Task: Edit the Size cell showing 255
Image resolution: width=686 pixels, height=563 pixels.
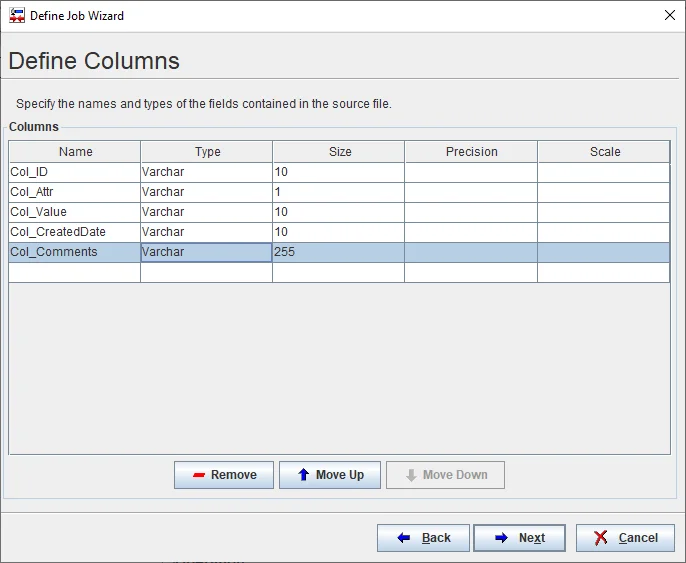Action: 338,252
